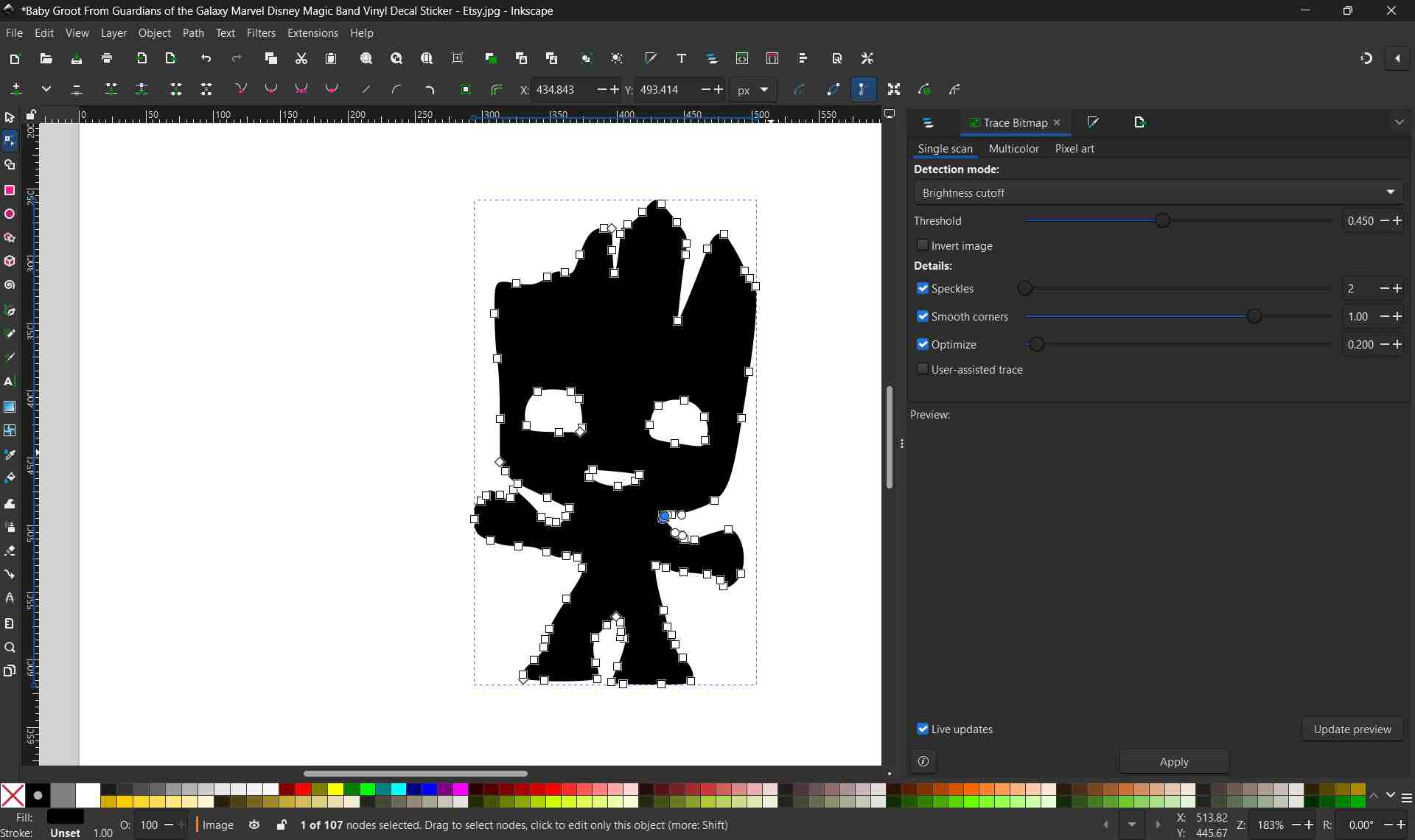The image size is (1415, 840).
Task: Open the Path menu
Action: pyautogui.click(x=193, y=33)
